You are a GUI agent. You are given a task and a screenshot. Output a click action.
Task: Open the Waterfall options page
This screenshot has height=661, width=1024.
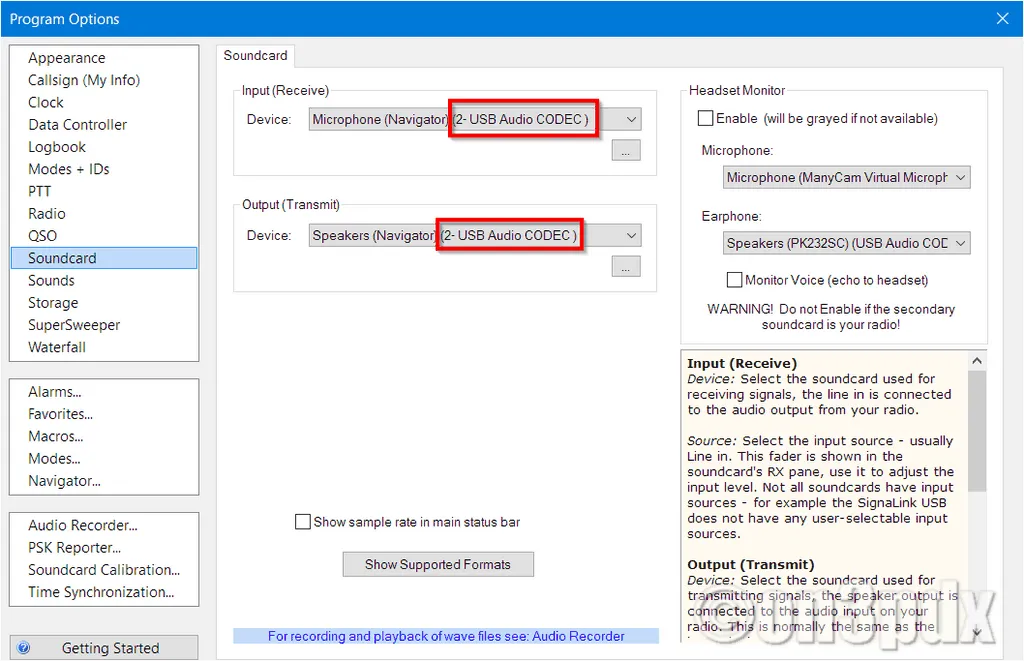57,347
